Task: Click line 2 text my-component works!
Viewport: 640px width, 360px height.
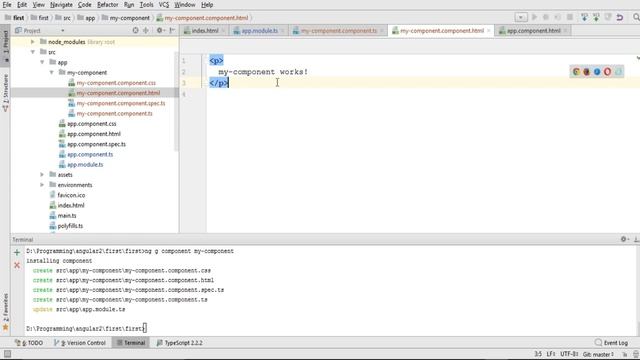Action: (263, 72)
